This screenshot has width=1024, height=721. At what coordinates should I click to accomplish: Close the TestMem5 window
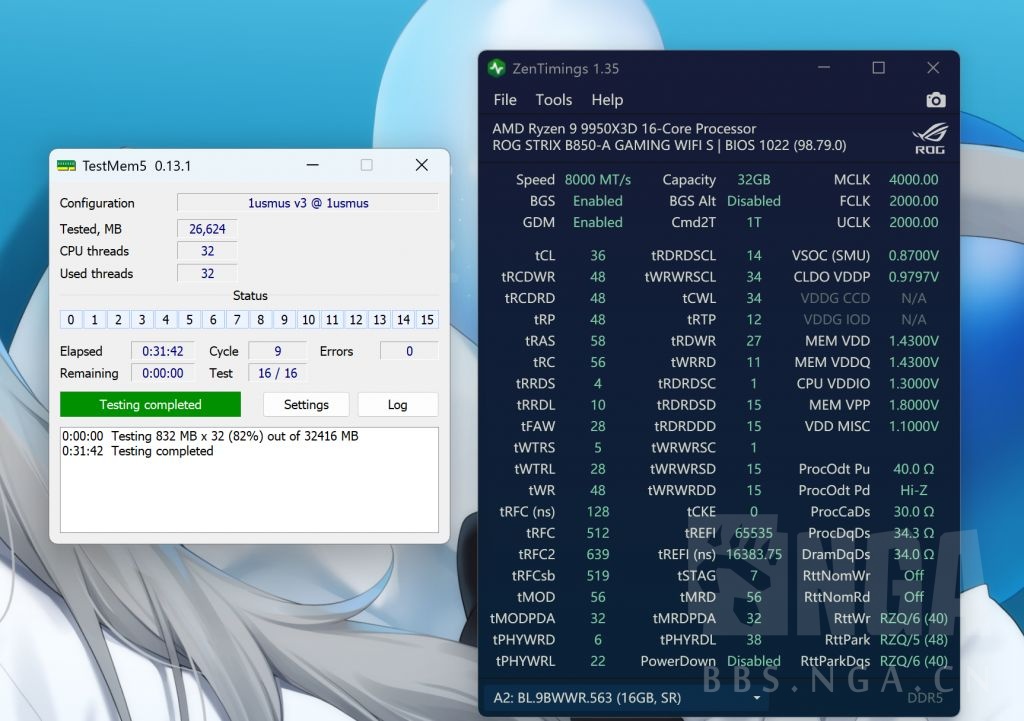pyautogui.click(x=421, y=165)
